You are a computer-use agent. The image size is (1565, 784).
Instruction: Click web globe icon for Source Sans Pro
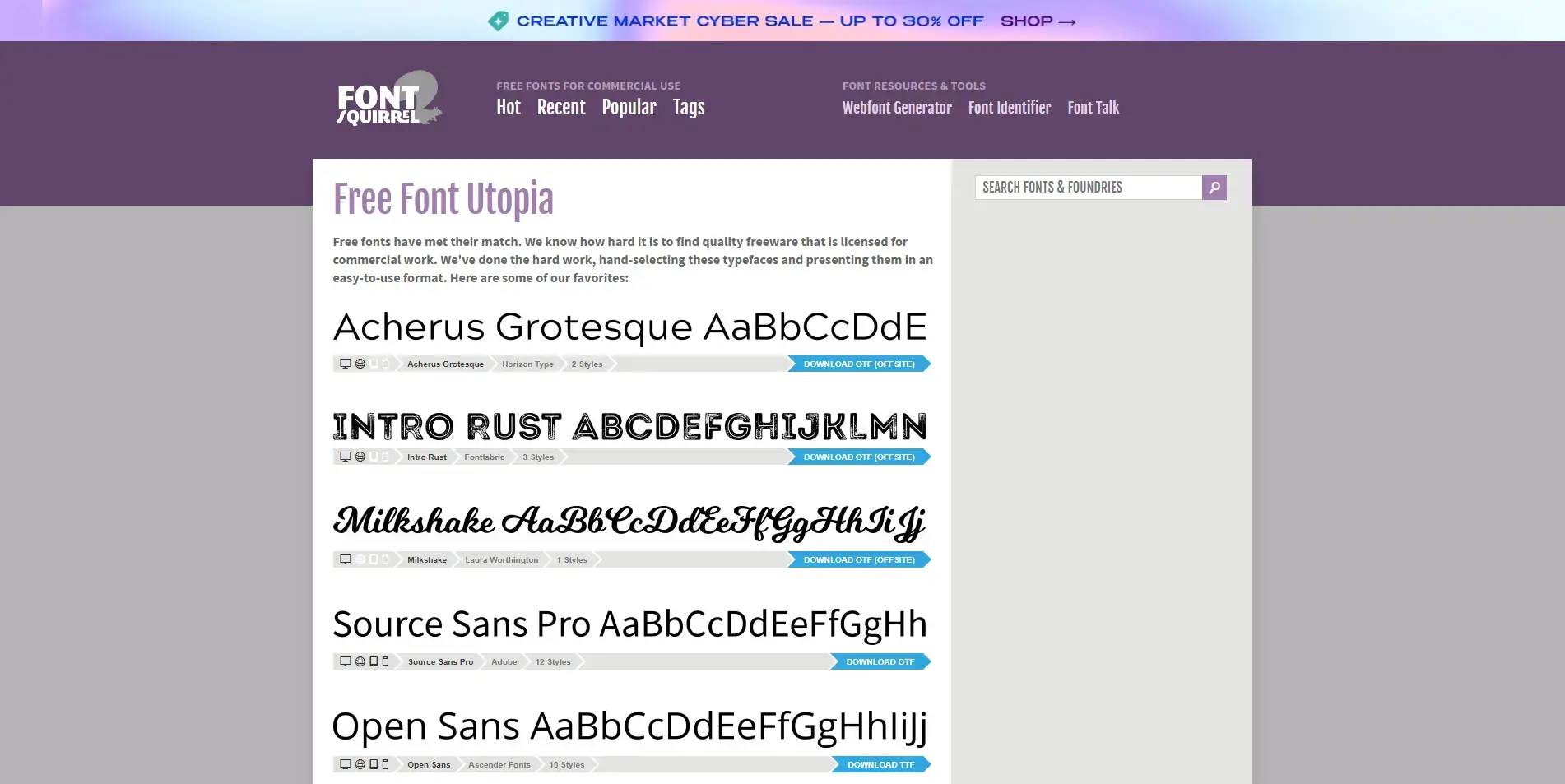(x=360, y=661)
